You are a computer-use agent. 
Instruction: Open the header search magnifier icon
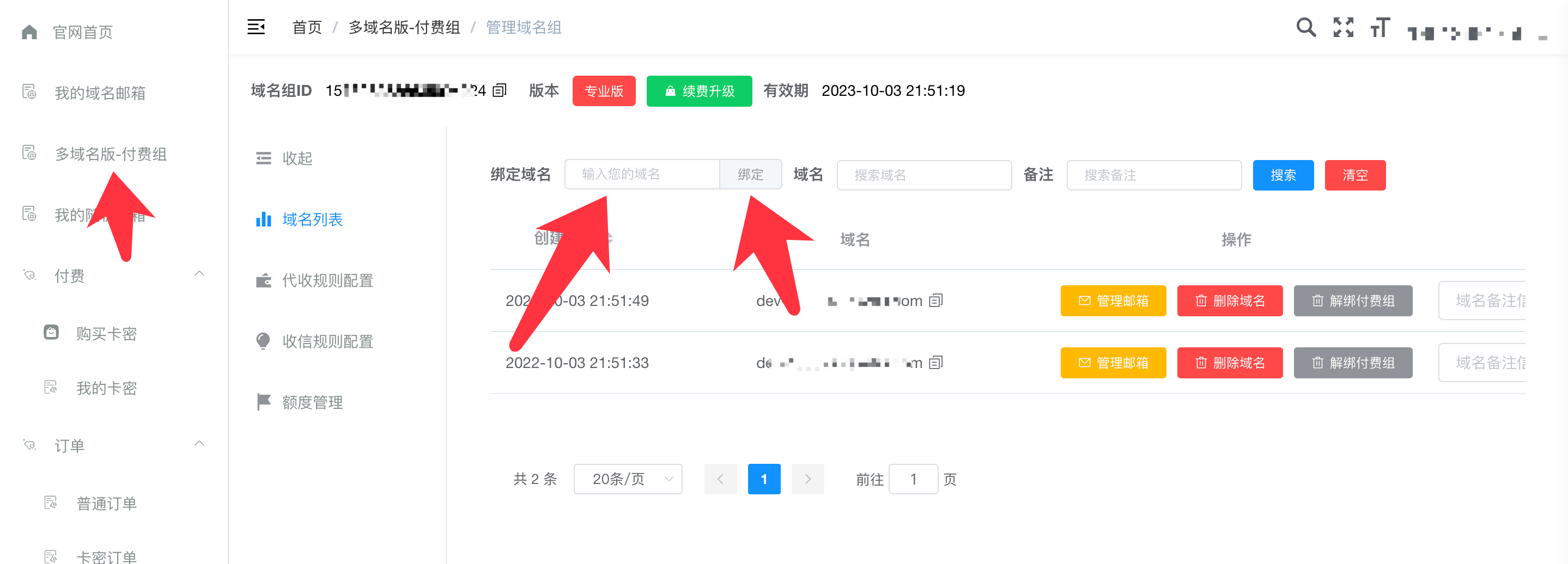coord(1305,27)
